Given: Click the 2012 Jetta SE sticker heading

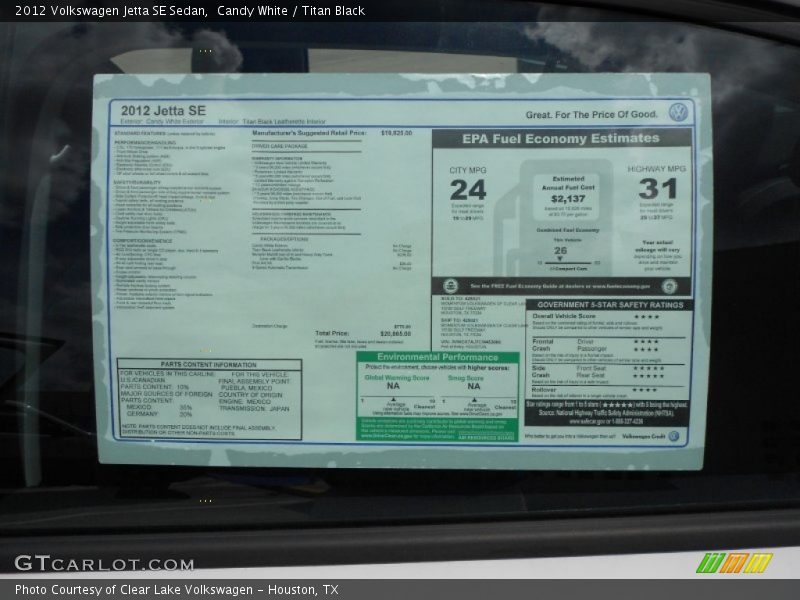Looking at the screenshot, I should 163,110.
